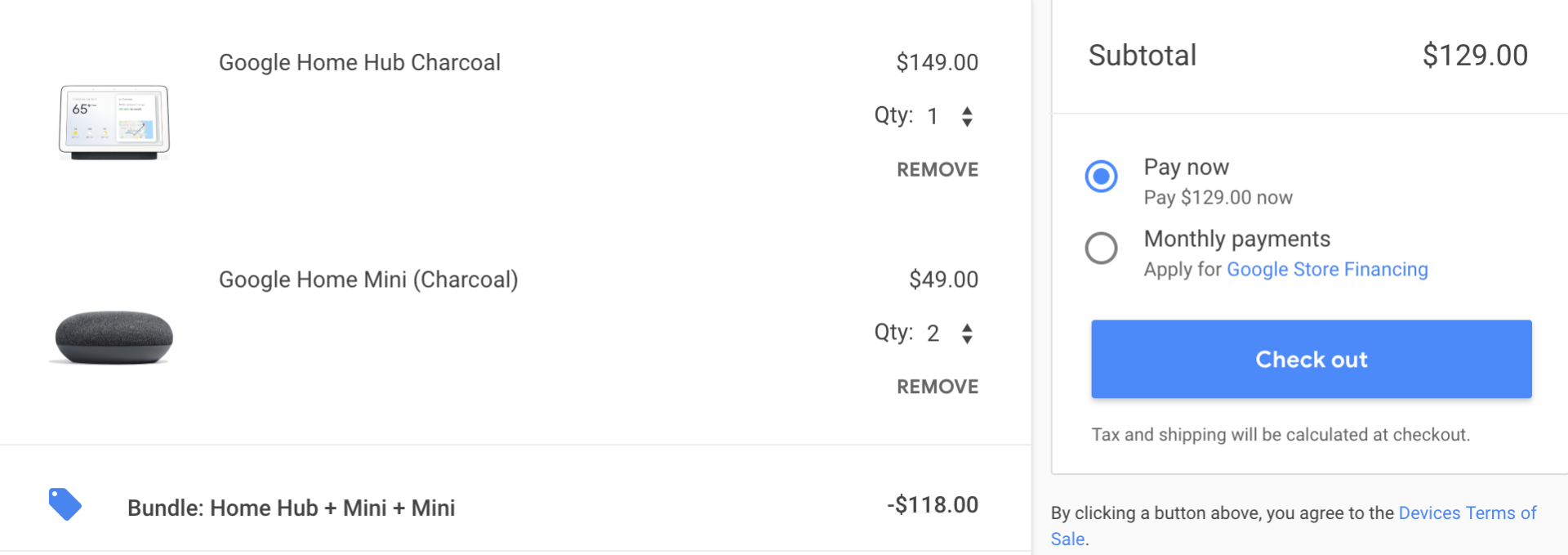Screen dimensions: 1568x555
Task: Remove Google Home Hub Charcoal from cart
Action: click(x=937, y=169)
